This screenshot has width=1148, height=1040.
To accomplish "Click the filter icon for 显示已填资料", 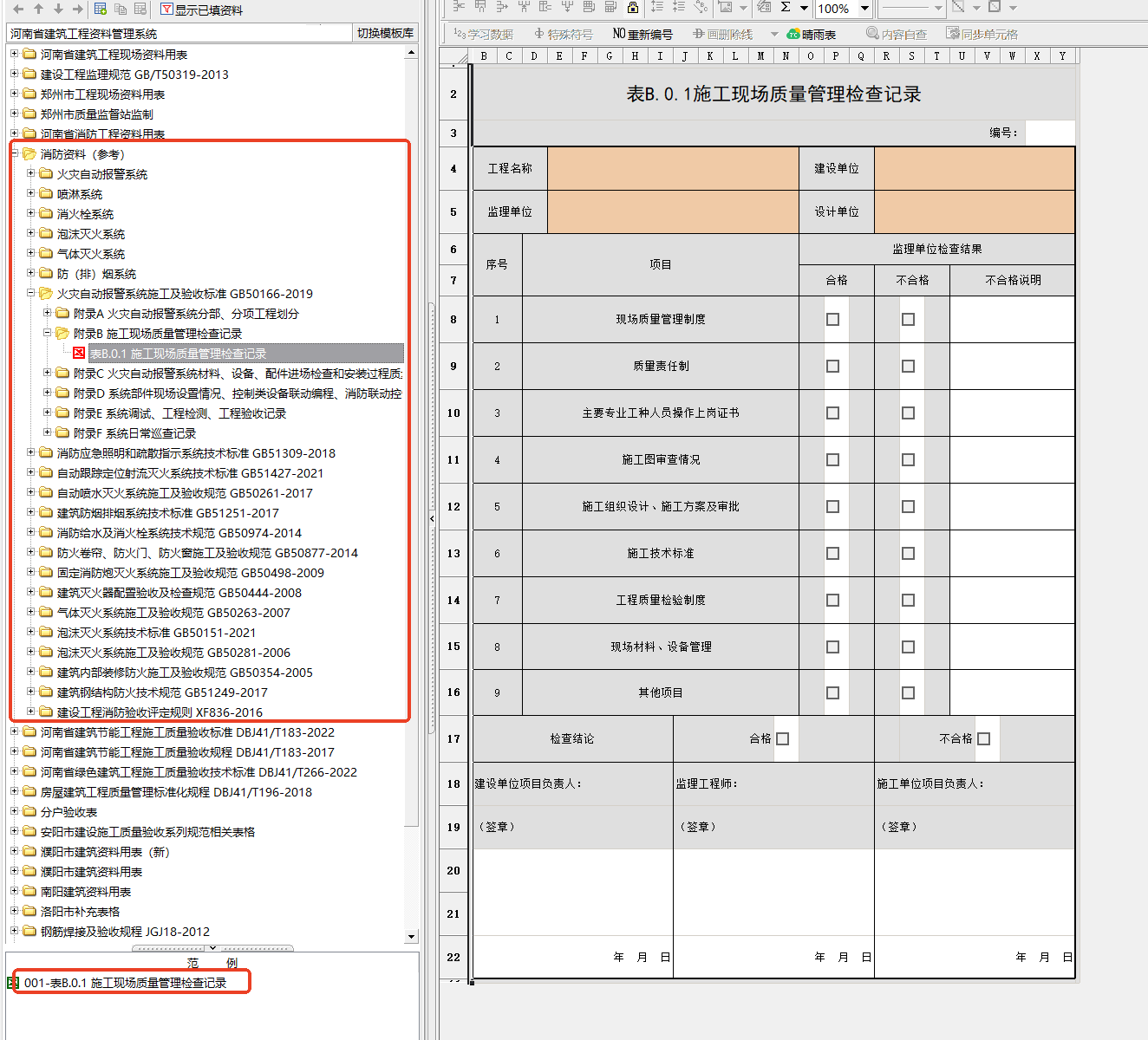I will tap(166, 10).
